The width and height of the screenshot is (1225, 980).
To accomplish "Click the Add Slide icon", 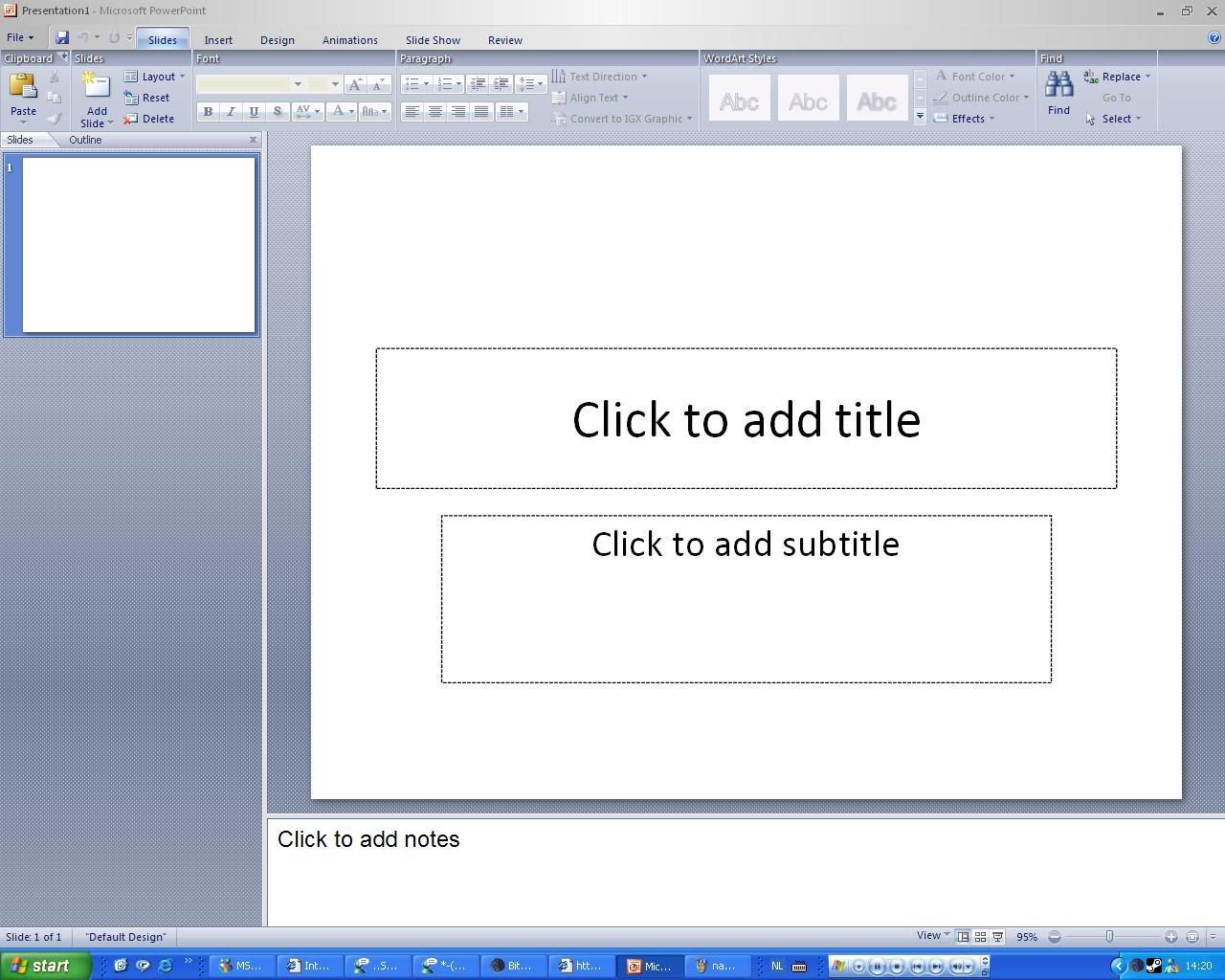I will (x=96, y=88).
